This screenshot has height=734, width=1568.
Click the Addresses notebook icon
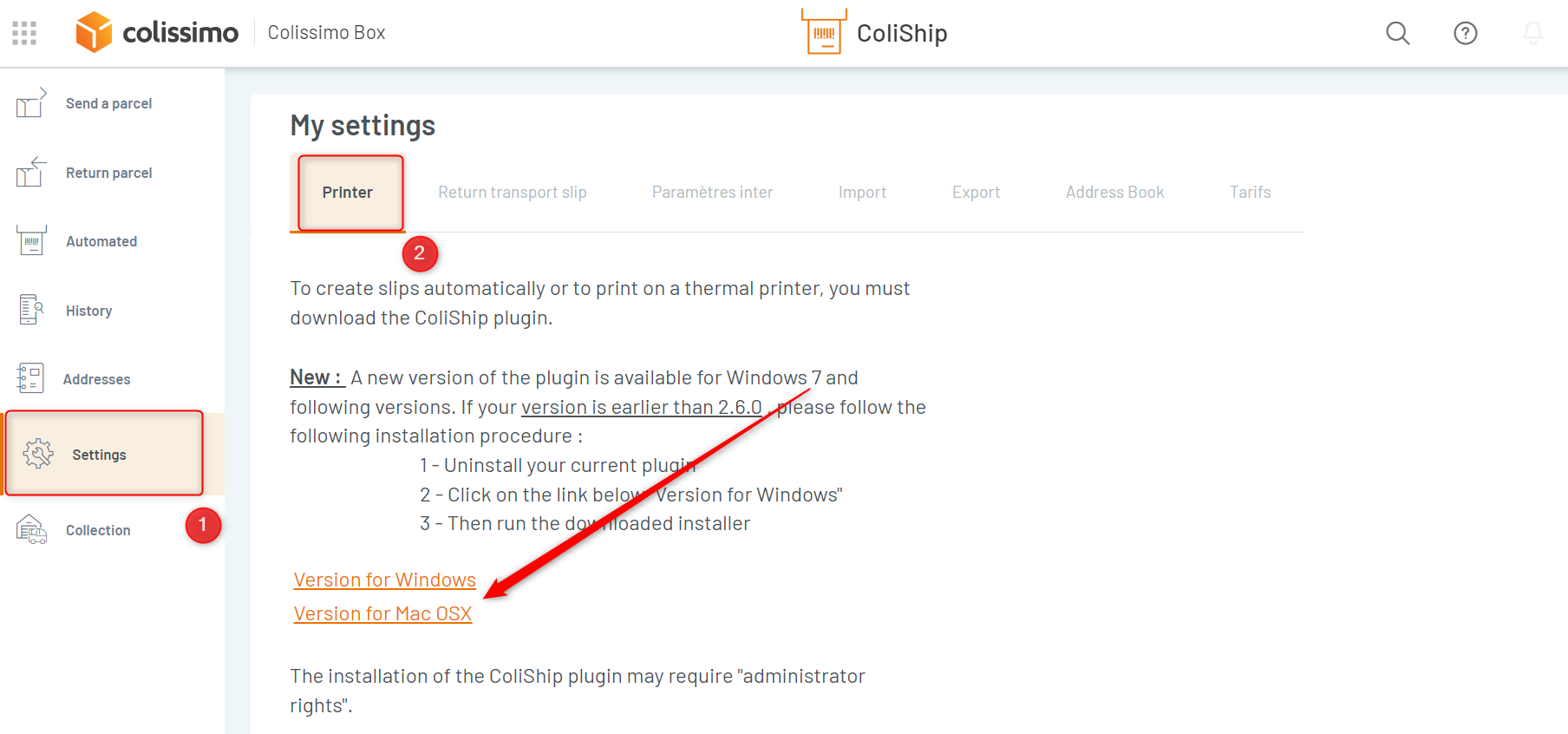coord(31,378)
